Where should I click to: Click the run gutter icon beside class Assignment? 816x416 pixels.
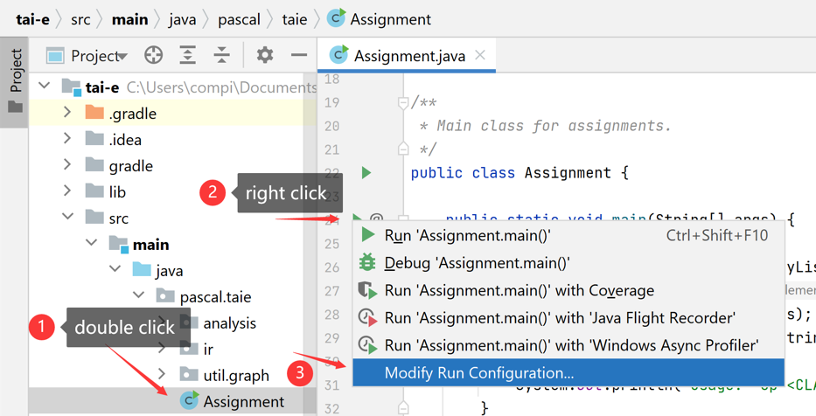coord(366,172)
